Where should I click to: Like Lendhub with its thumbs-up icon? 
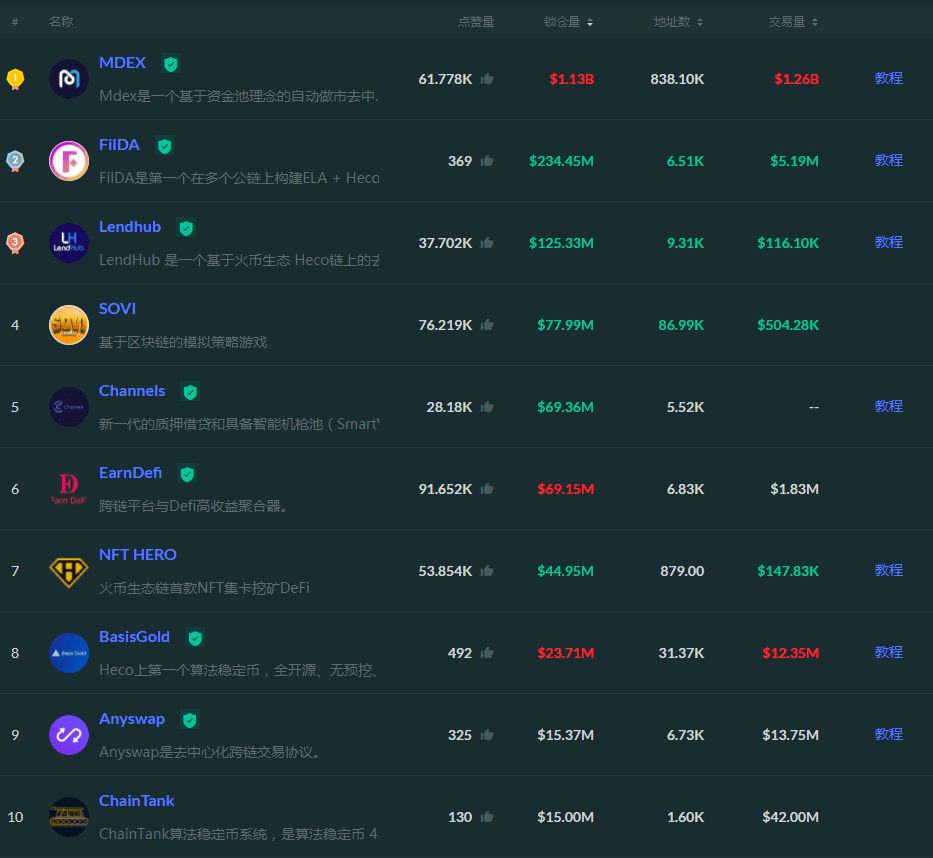tap(487, 243)
